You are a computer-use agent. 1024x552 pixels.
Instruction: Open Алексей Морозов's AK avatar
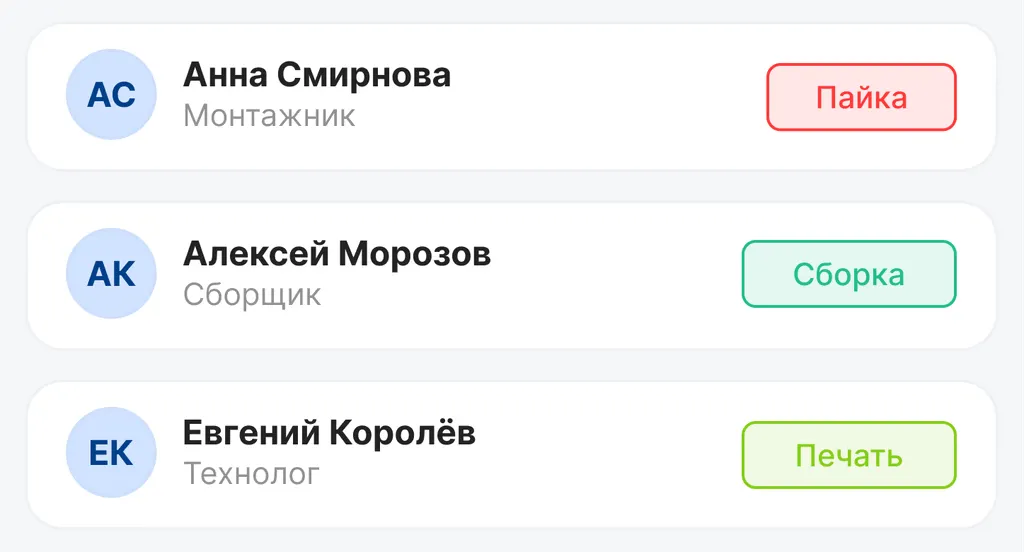[111, 274]
